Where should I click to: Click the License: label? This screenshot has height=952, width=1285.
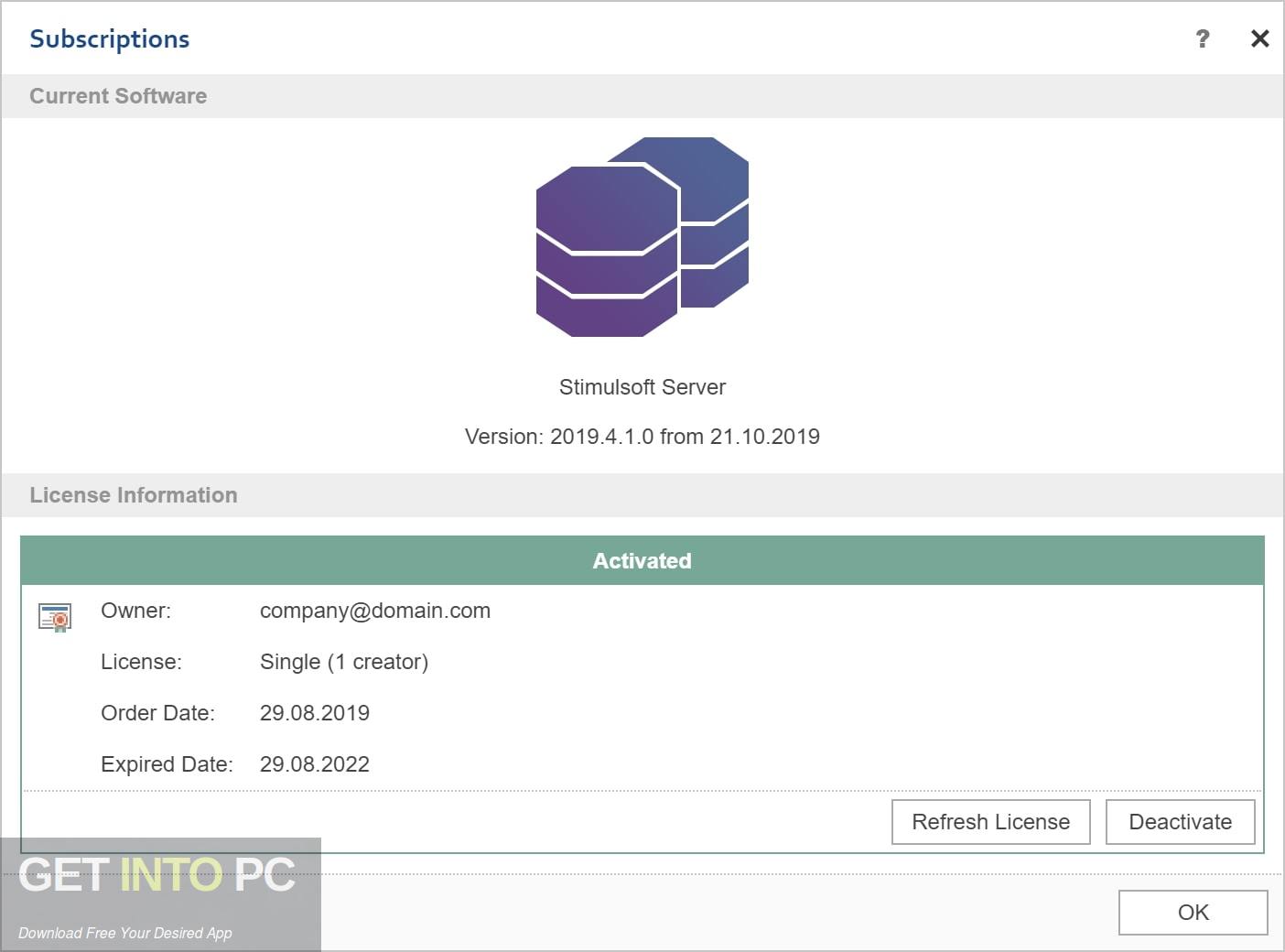[x=141, y=662]
